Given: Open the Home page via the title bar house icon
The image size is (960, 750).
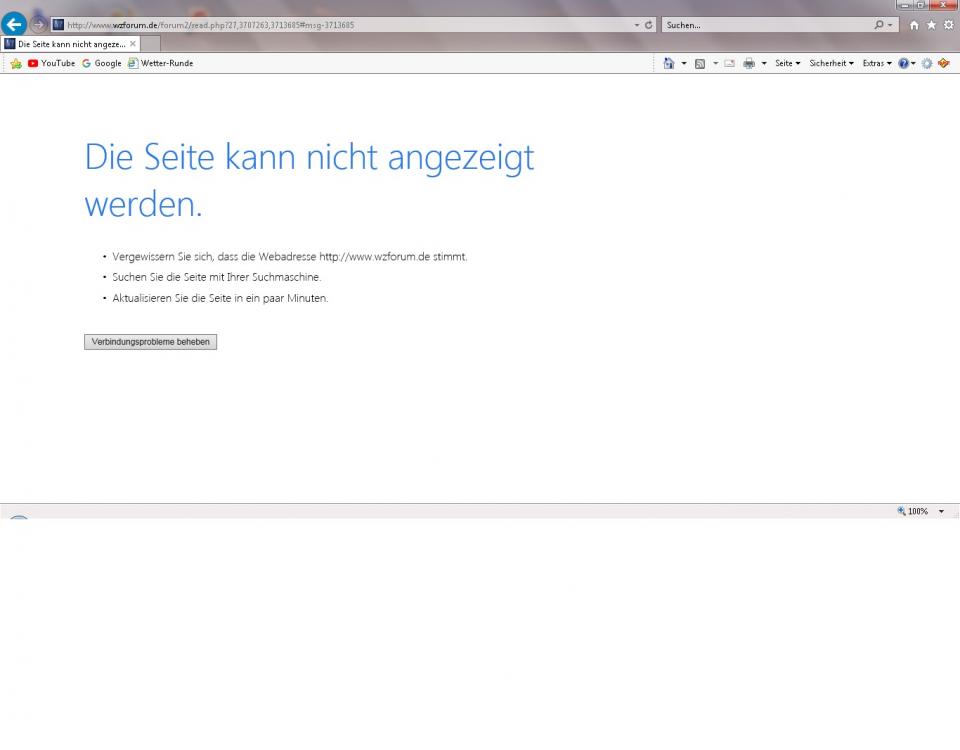Looking at the screenshot, I should [914, 25].
